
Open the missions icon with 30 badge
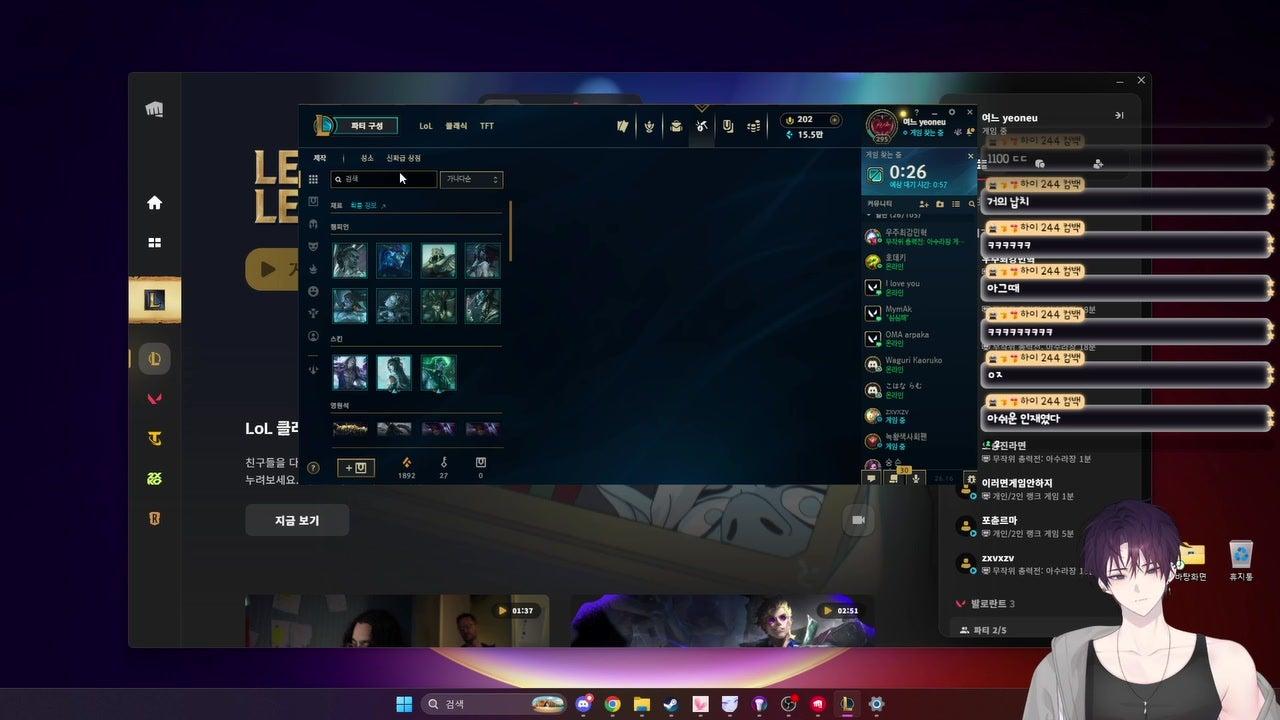pos(894,478)
